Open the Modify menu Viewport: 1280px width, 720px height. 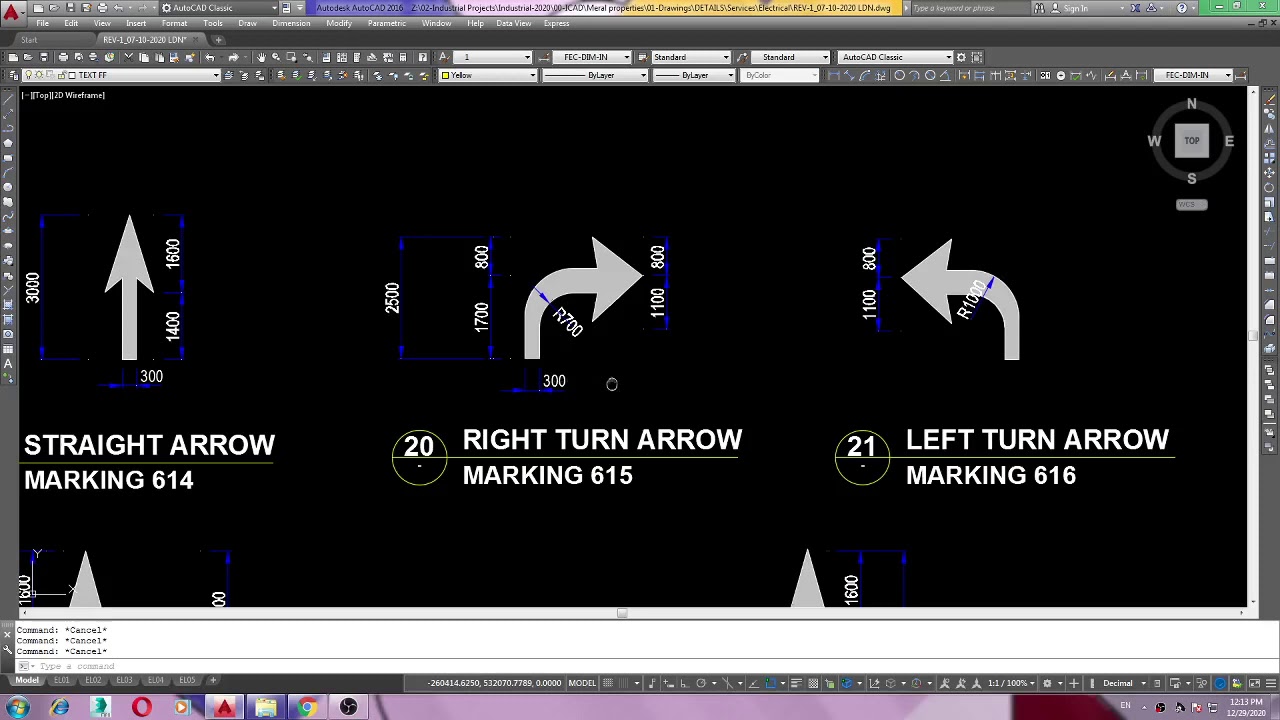click(x=338, y=23)
